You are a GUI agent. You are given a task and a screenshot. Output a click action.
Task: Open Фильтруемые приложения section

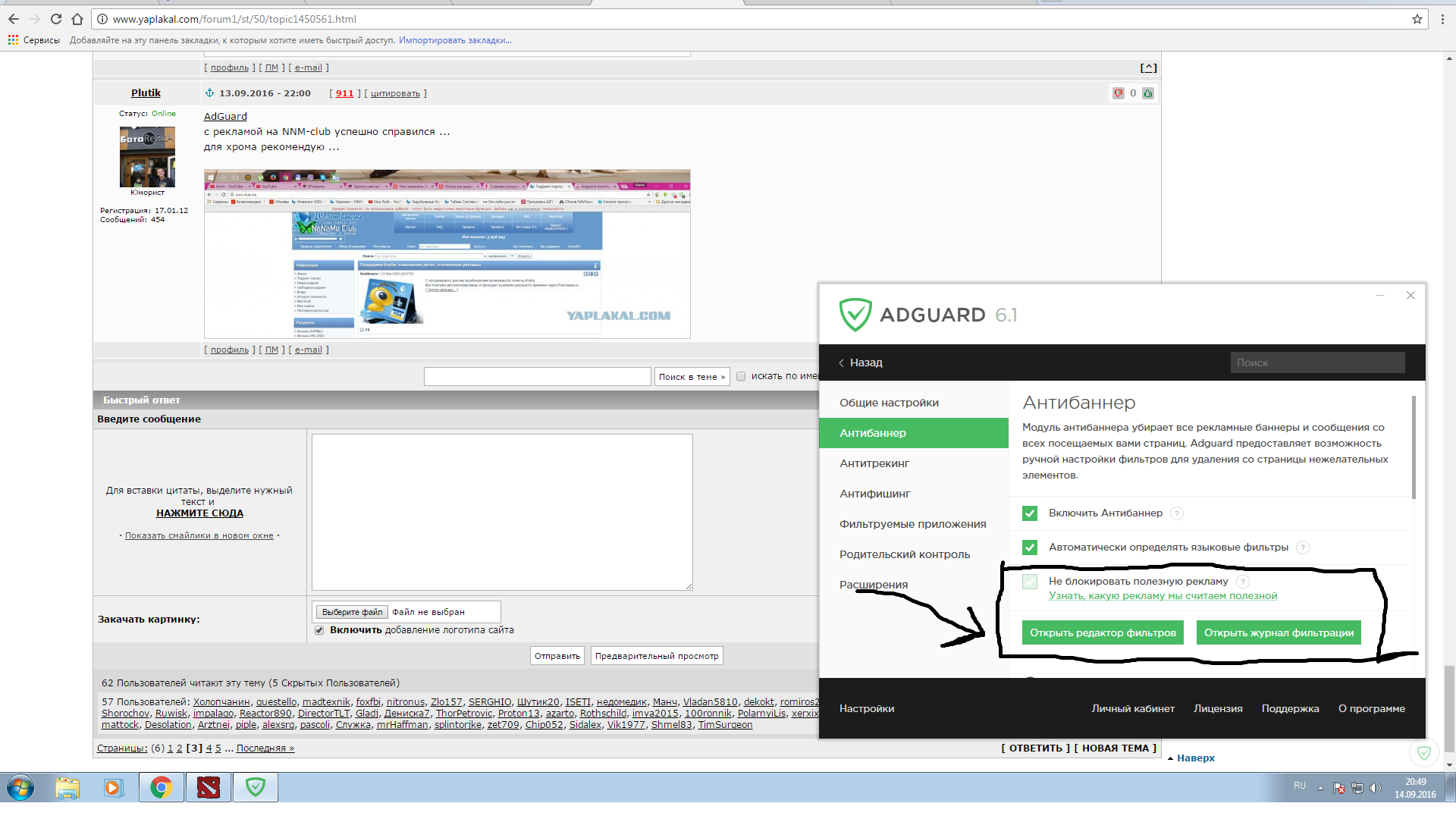click(x=914, y=524)
